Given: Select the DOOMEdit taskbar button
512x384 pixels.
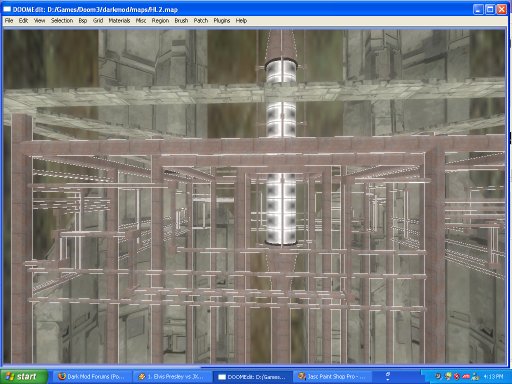Looking at the screenshot, I should click(252, 377).
